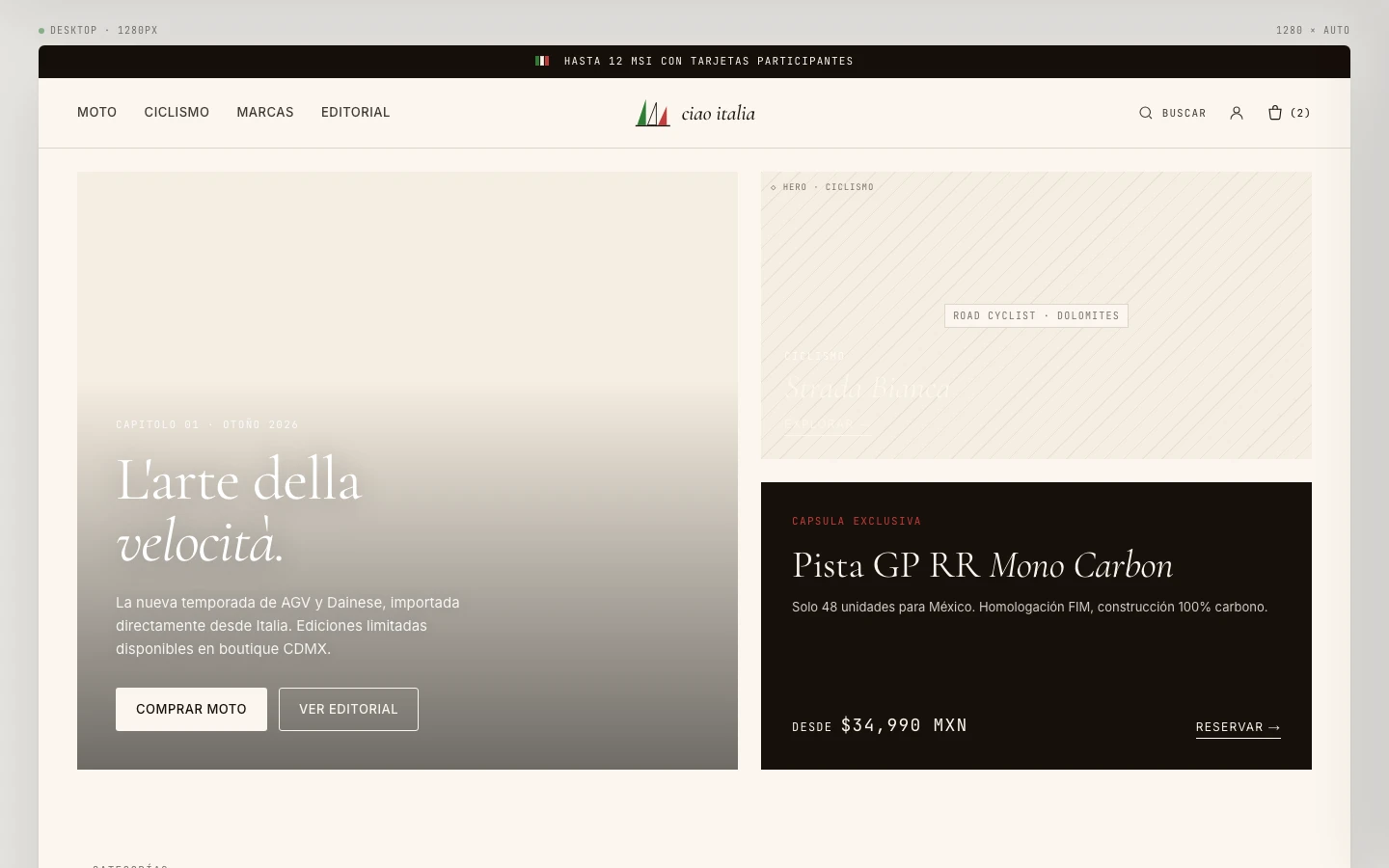Click the Ver Editorial button
Screen dimensions: 1389x868
pos(348,709)
